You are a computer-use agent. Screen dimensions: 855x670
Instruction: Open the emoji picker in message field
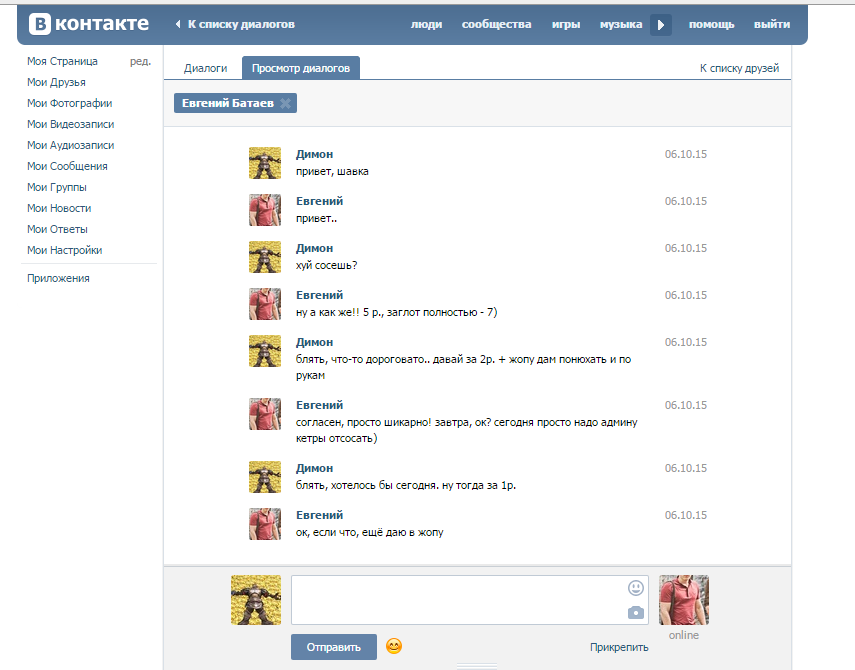pos(636,588)
